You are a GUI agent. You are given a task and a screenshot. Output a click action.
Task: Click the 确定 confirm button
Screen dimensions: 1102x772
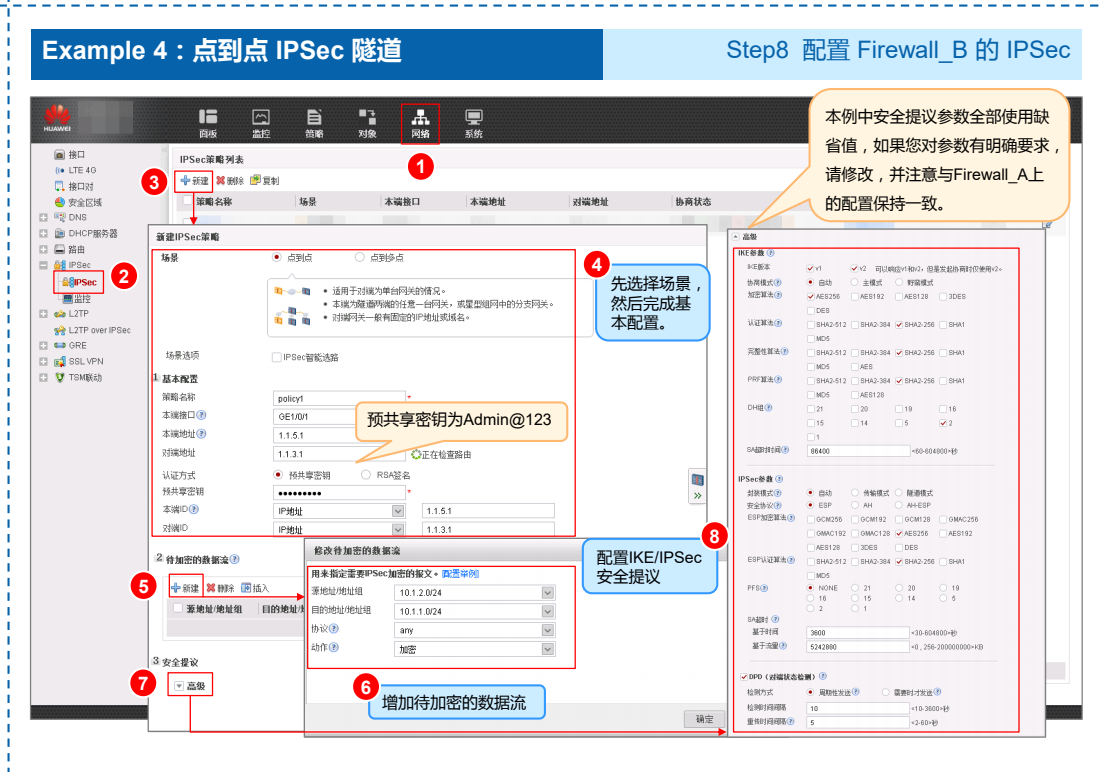pos(704,719)
